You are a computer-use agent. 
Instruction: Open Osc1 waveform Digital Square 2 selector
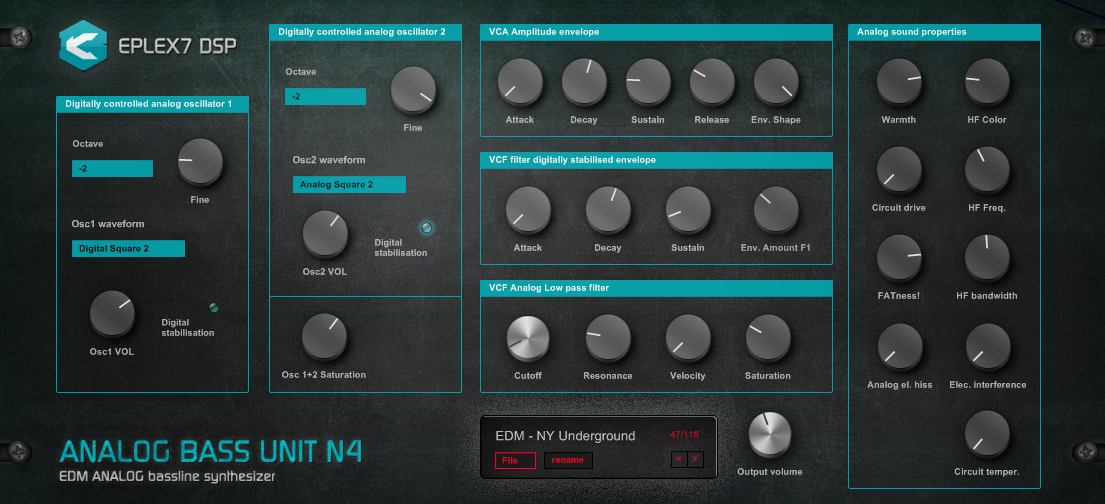(128, 248)
